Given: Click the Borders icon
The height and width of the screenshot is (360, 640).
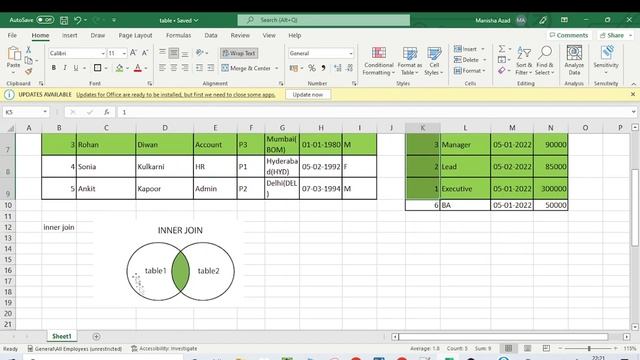Looking at the screenshot, I should coord(97,68).
